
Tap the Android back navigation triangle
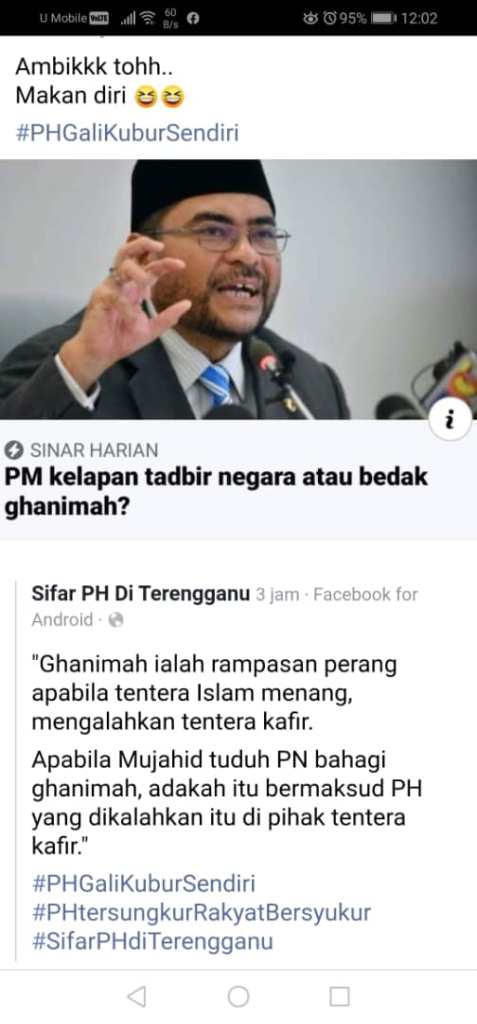(x=137, y=996)
